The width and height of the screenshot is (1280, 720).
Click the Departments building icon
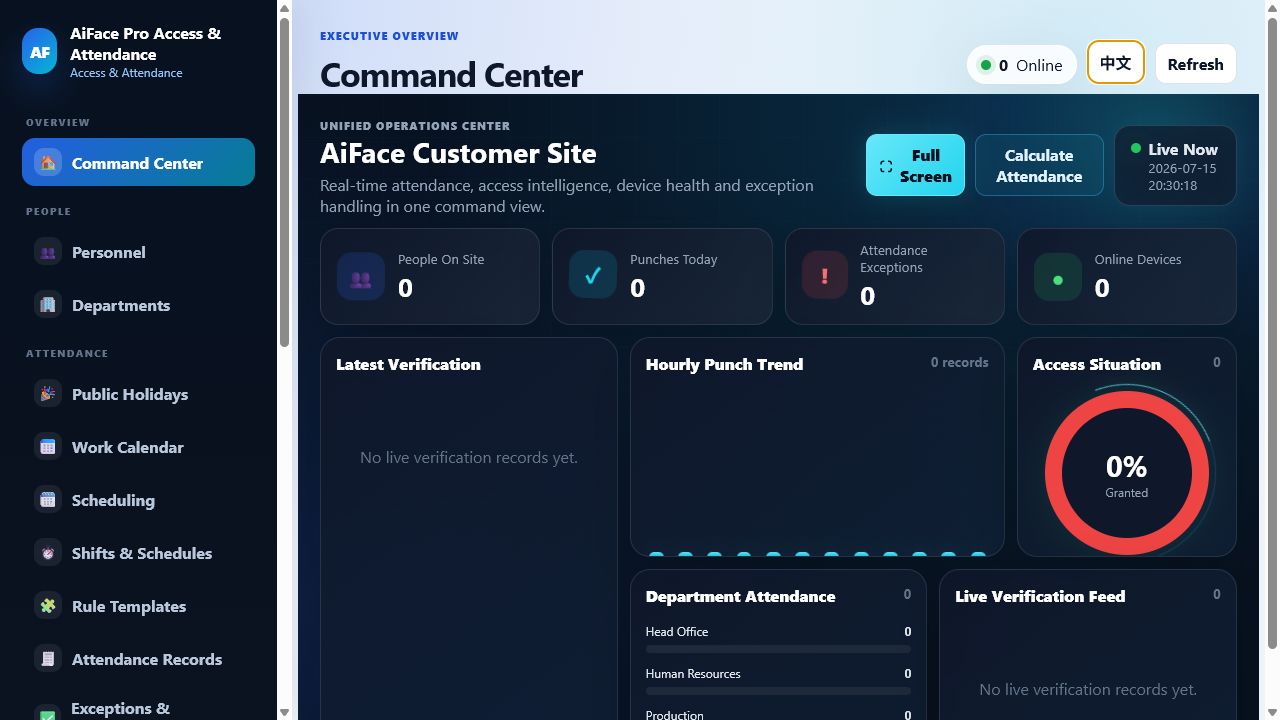(x=48, y=305)
